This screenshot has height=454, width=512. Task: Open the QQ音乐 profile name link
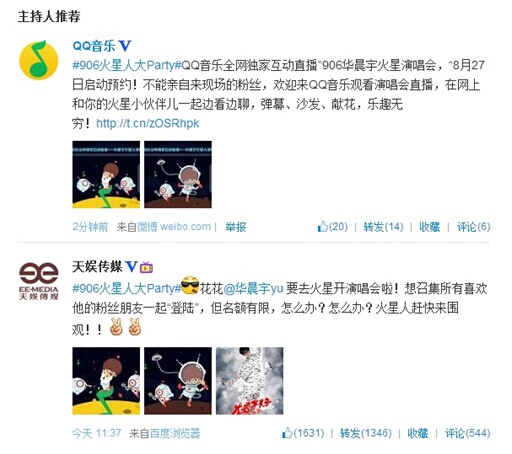pos(94,46)
